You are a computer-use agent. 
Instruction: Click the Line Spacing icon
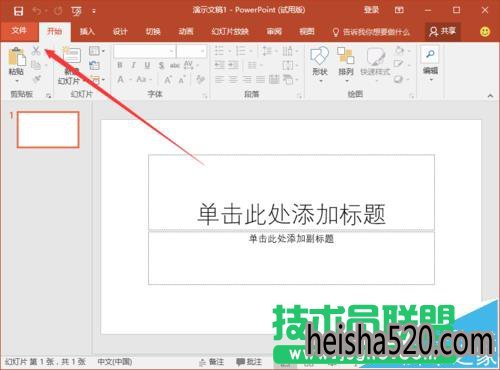(x=267, y=51)
